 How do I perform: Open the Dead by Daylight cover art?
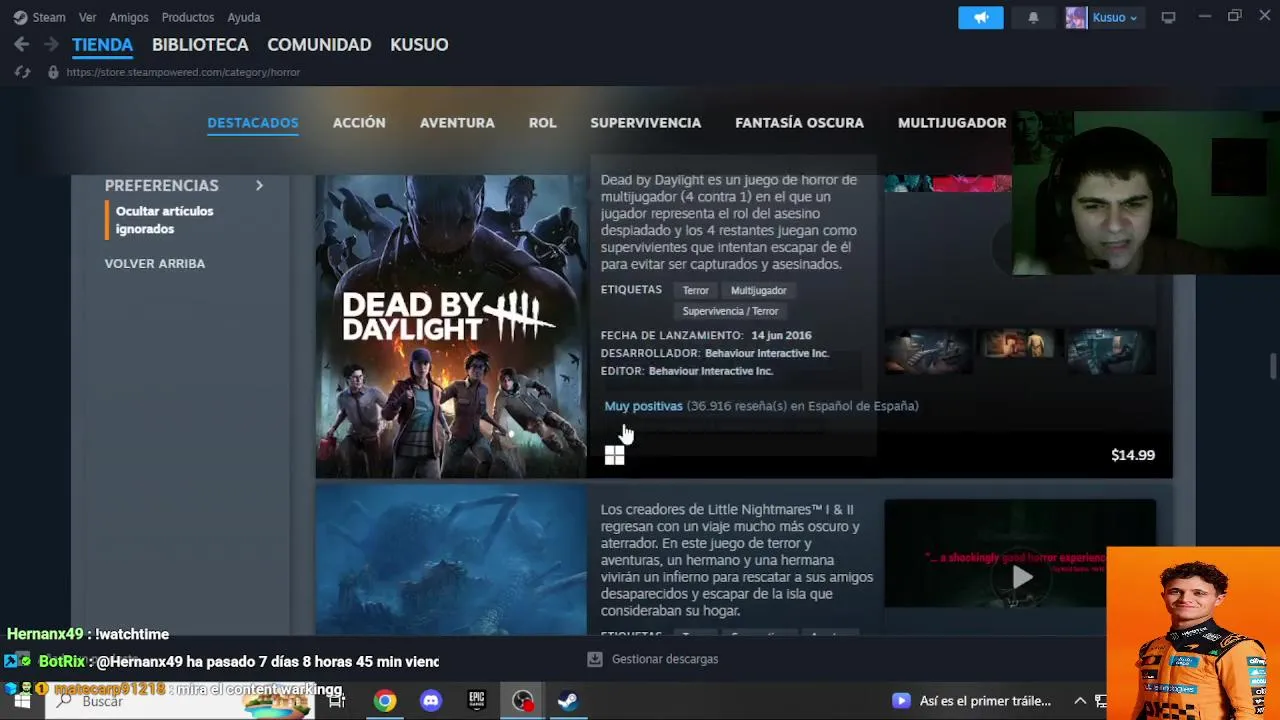pyautogui.click(x=451, y=326)
